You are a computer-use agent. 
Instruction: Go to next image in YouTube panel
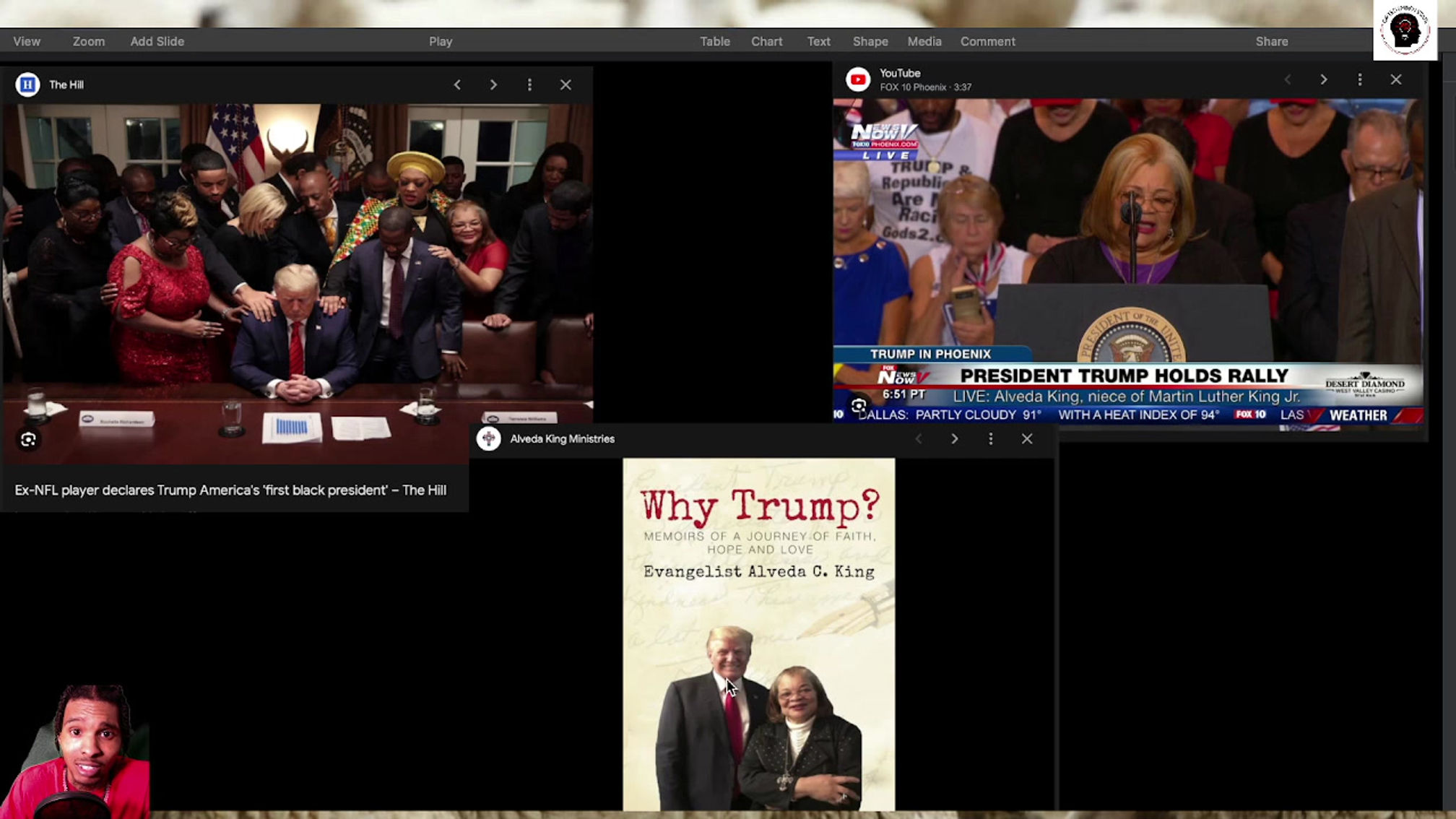(x=1323, y=79)
